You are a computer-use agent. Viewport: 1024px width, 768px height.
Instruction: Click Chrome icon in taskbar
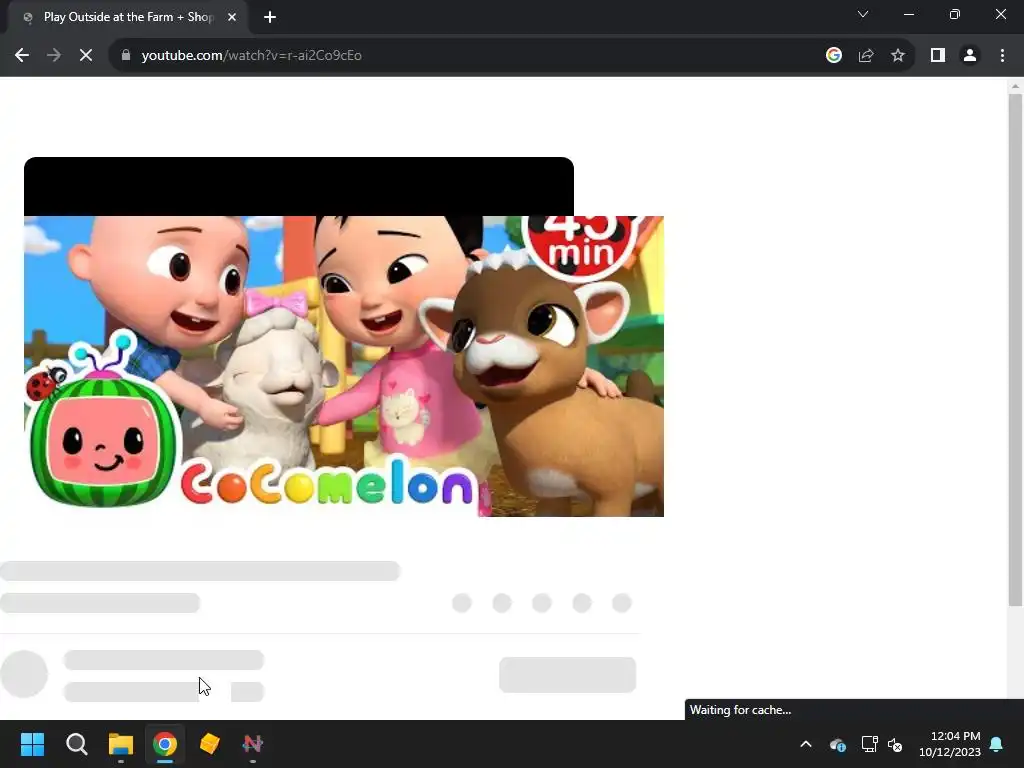(165, 744)
